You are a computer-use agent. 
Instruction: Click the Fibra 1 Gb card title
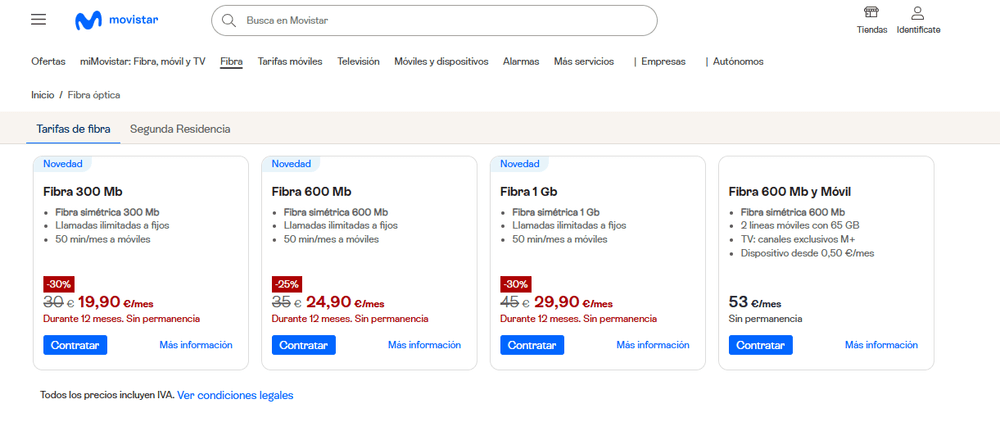point(529,192)
